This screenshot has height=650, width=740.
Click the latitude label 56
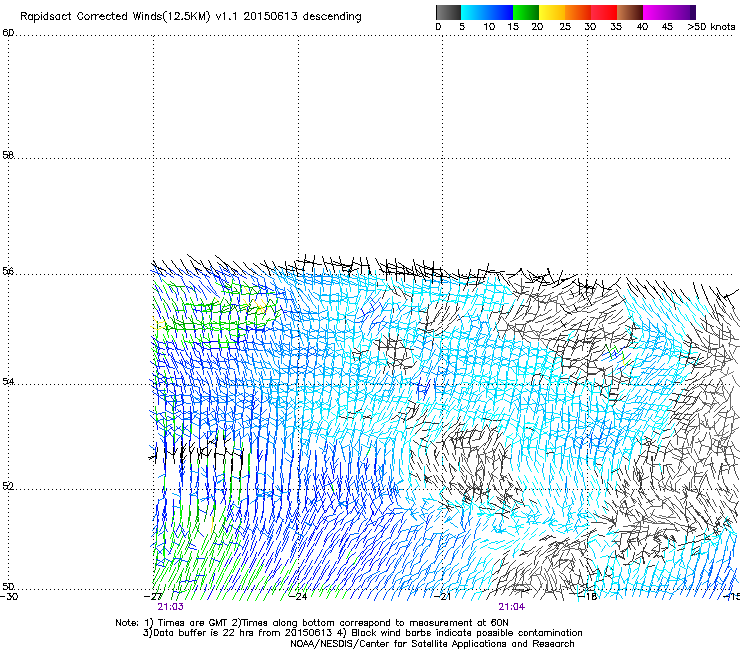(8, 271)
